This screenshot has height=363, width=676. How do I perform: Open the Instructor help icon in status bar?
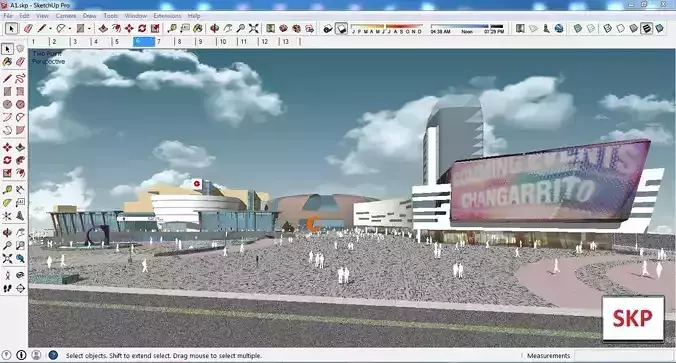[53, 355]
